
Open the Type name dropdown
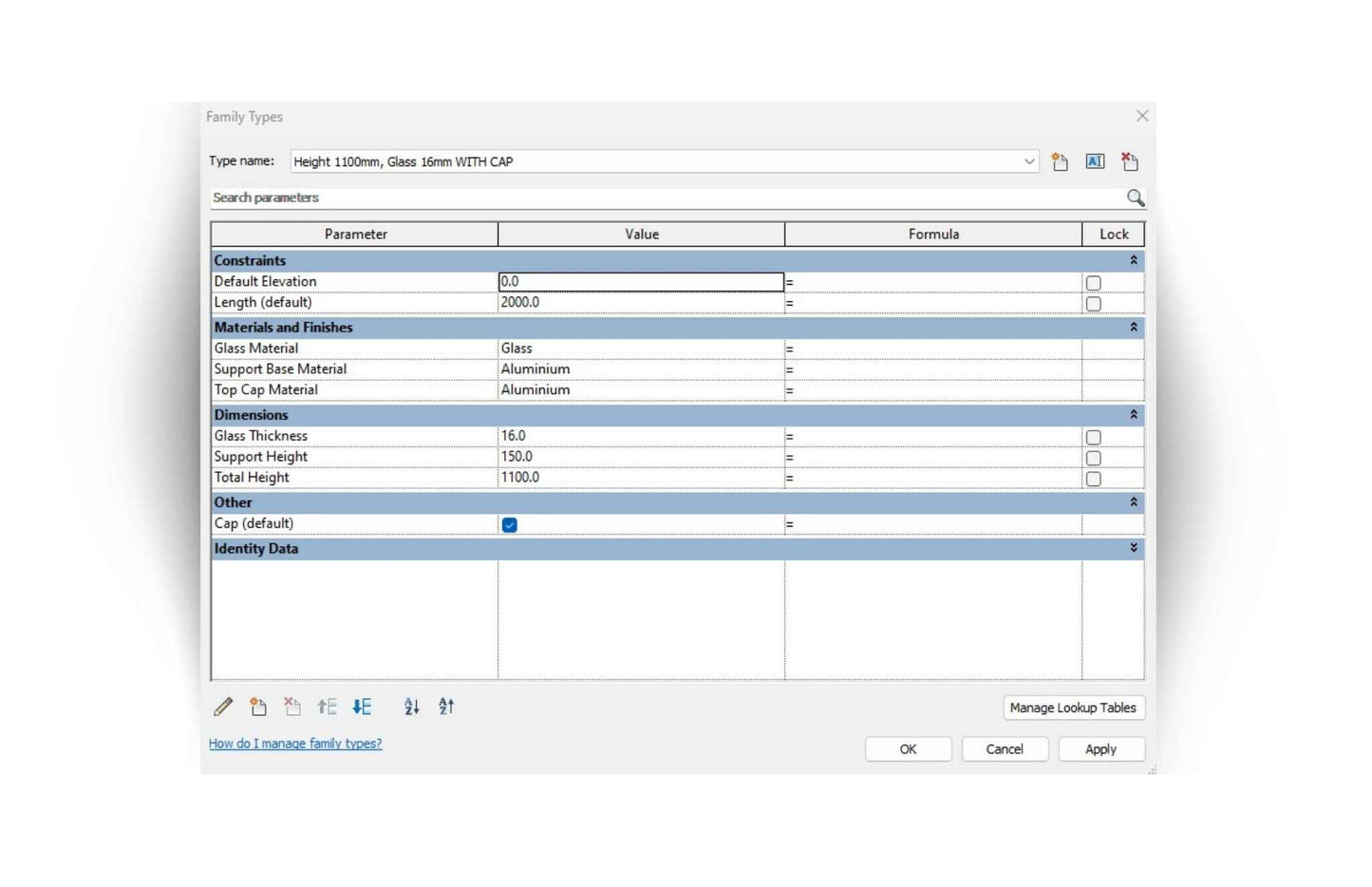(x=1029, y=161)
